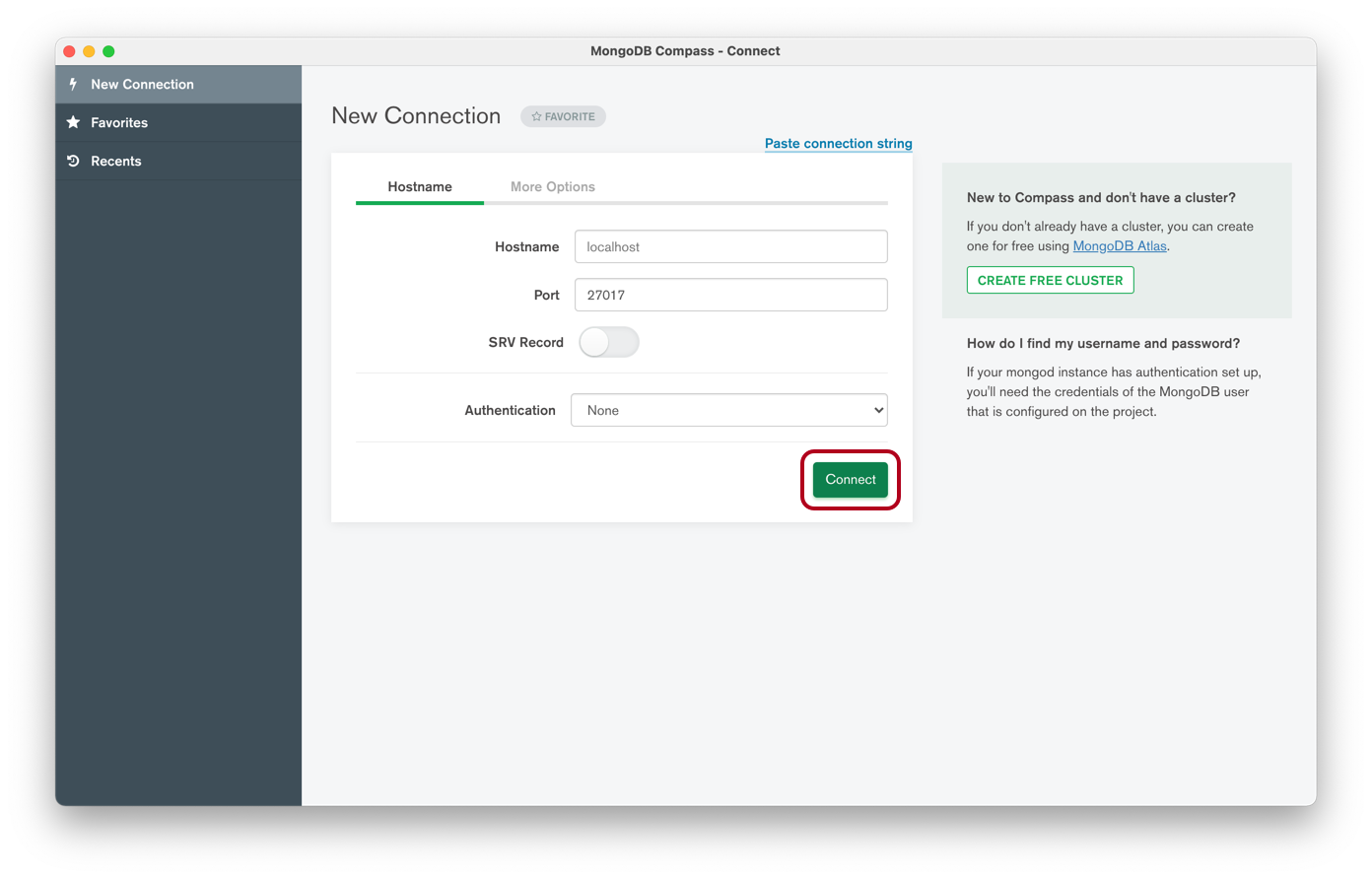Click the Authentication label
Viewport: 1372px width, 879px height.
coord(510,410)
